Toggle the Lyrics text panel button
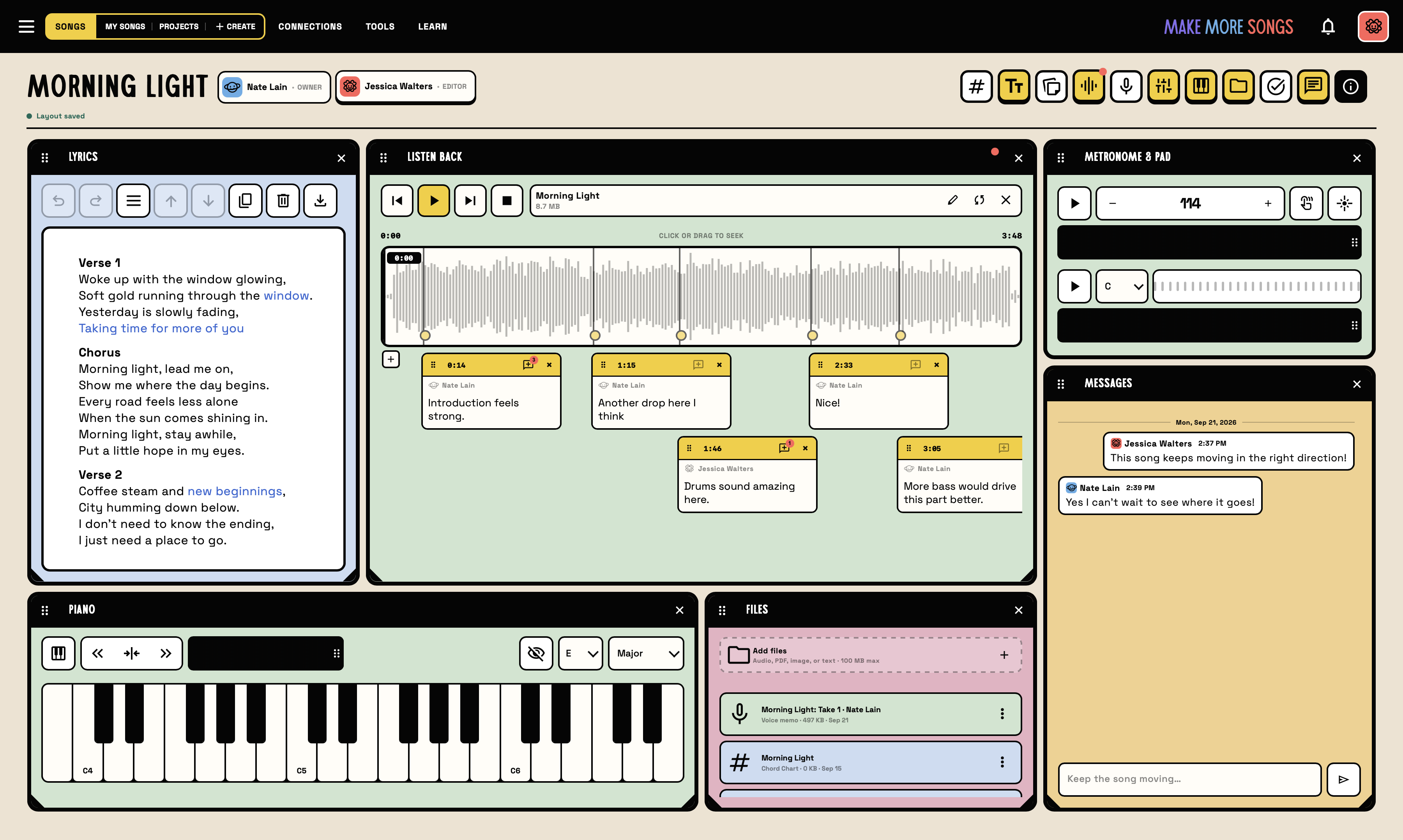The height and width of the screenshot is (840, 1403). tap(1013, 86)
